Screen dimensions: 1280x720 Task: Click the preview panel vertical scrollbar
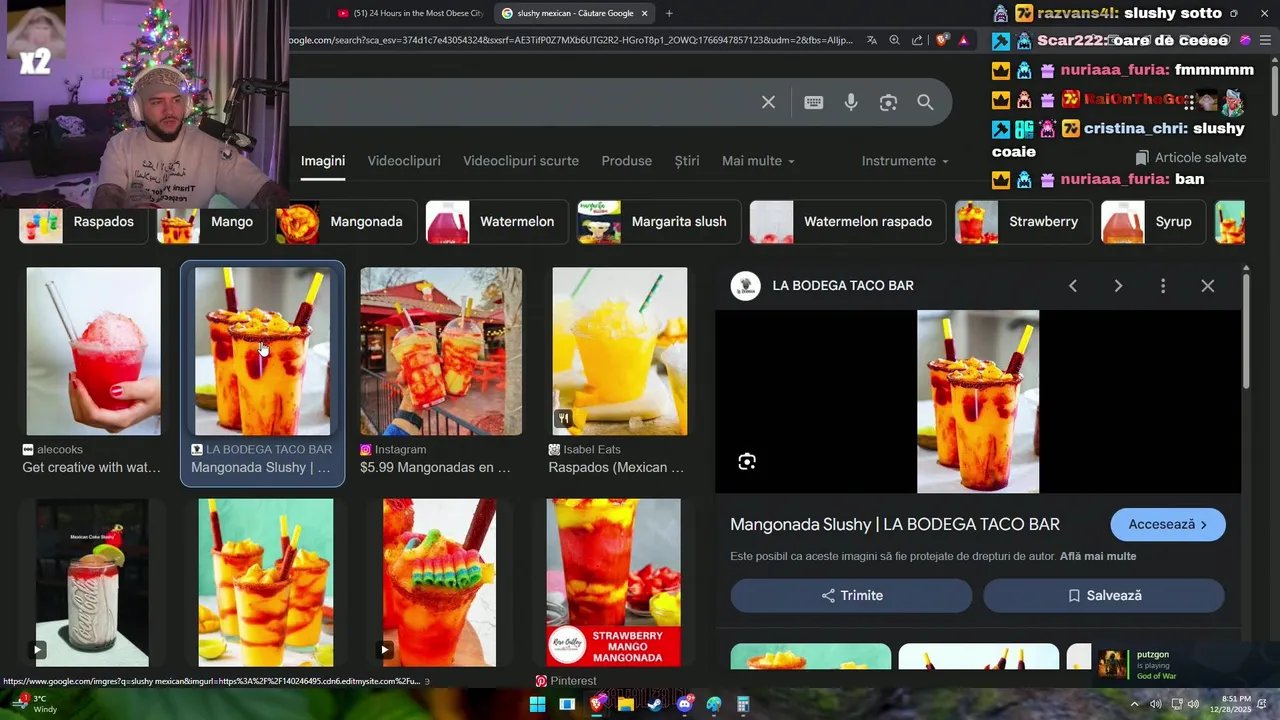click(x=1246, y=330)
